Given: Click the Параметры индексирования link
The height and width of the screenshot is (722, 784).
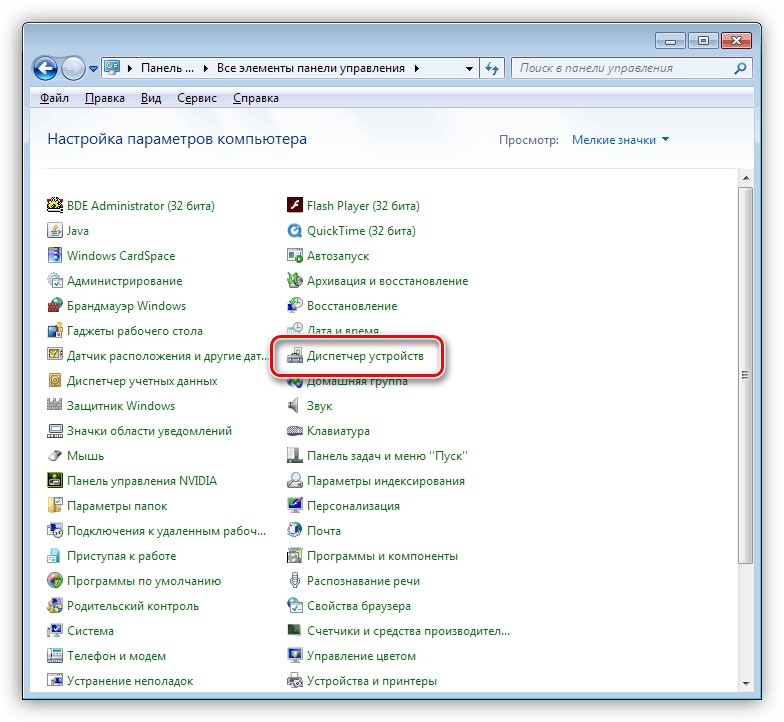Looking at the screenshot, I should click(x=386, y=480).
